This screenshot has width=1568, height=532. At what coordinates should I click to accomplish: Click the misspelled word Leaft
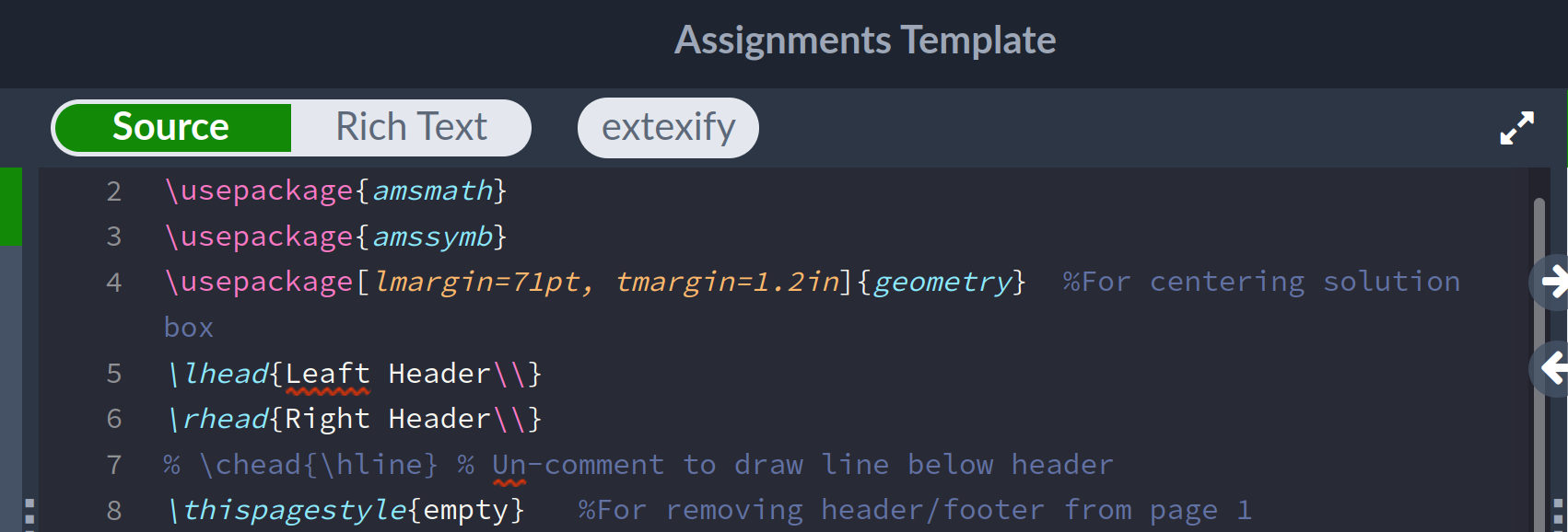pyautogui.click(x=327, y=373)
